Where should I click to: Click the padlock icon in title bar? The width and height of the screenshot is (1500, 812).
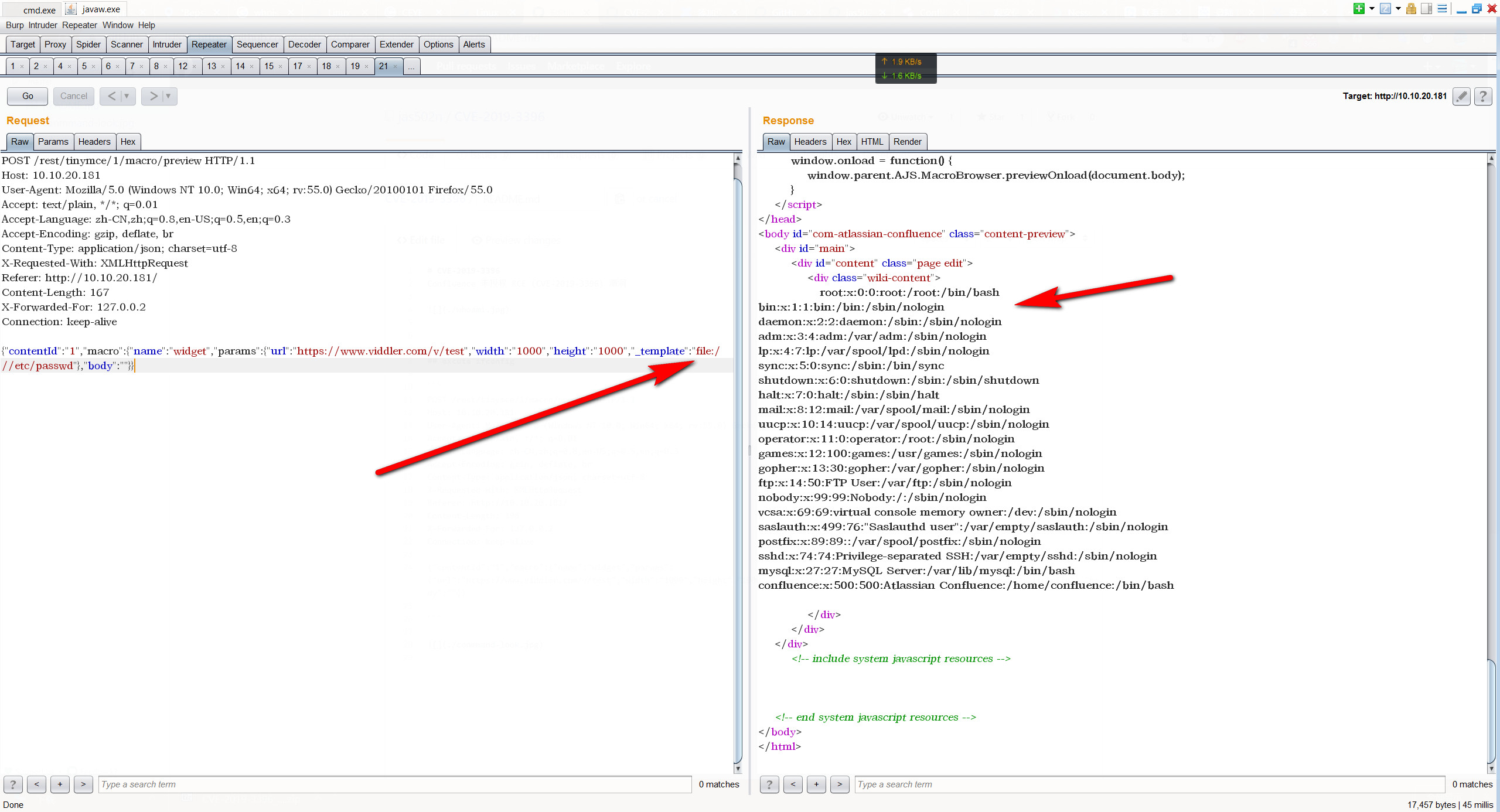[x=1411, y=9]
